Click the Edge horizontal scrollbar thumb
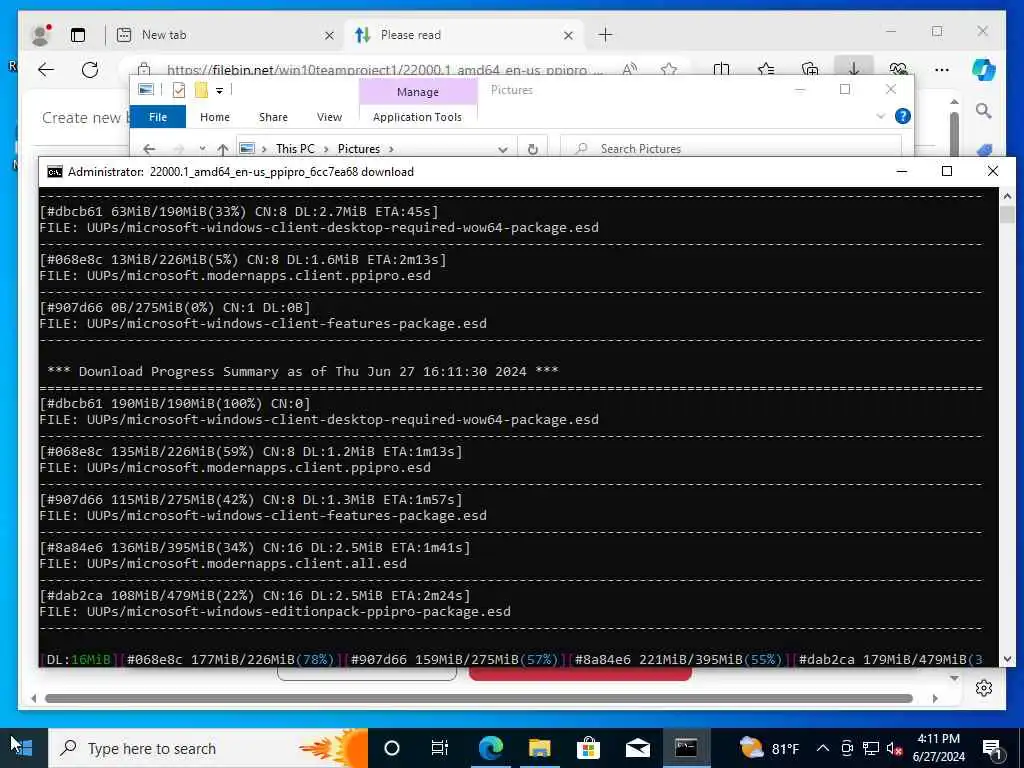 point(479,698)
